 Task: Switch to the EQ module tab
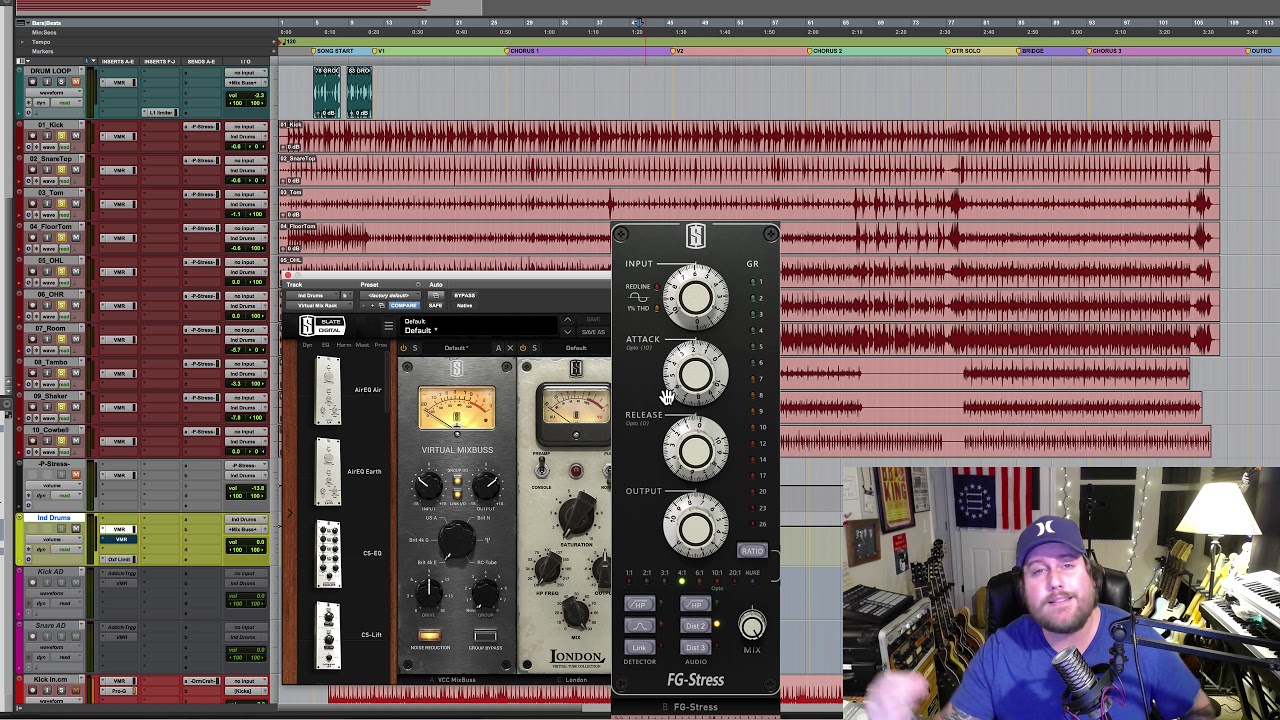325,345
